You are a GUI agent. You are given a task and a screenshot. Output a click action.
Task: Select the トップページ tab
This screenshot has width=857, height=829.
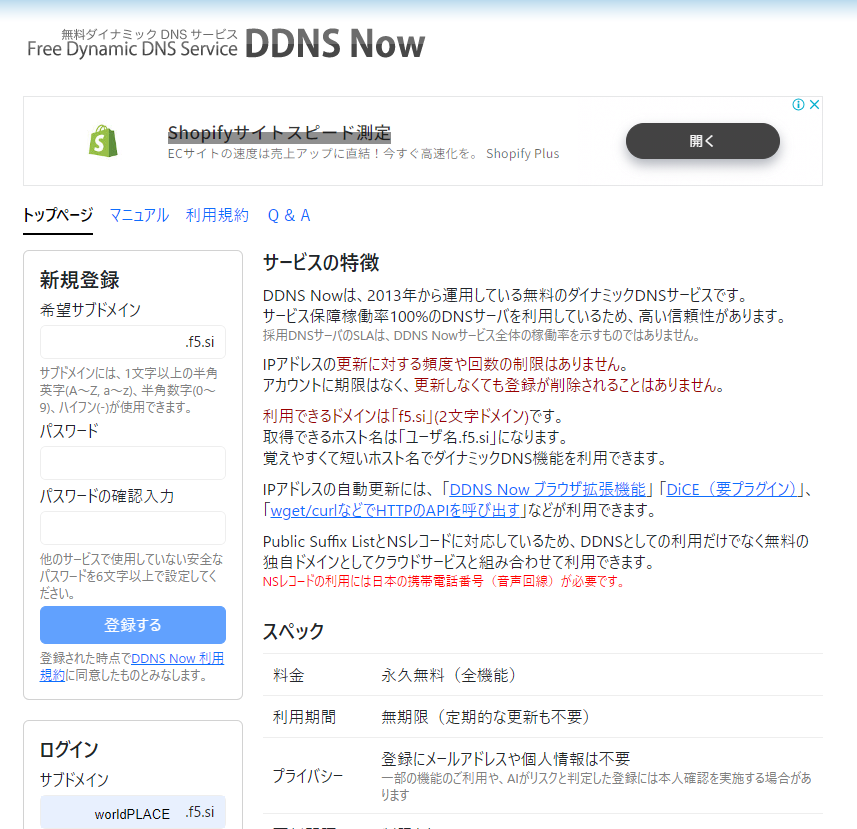[58, 215]
